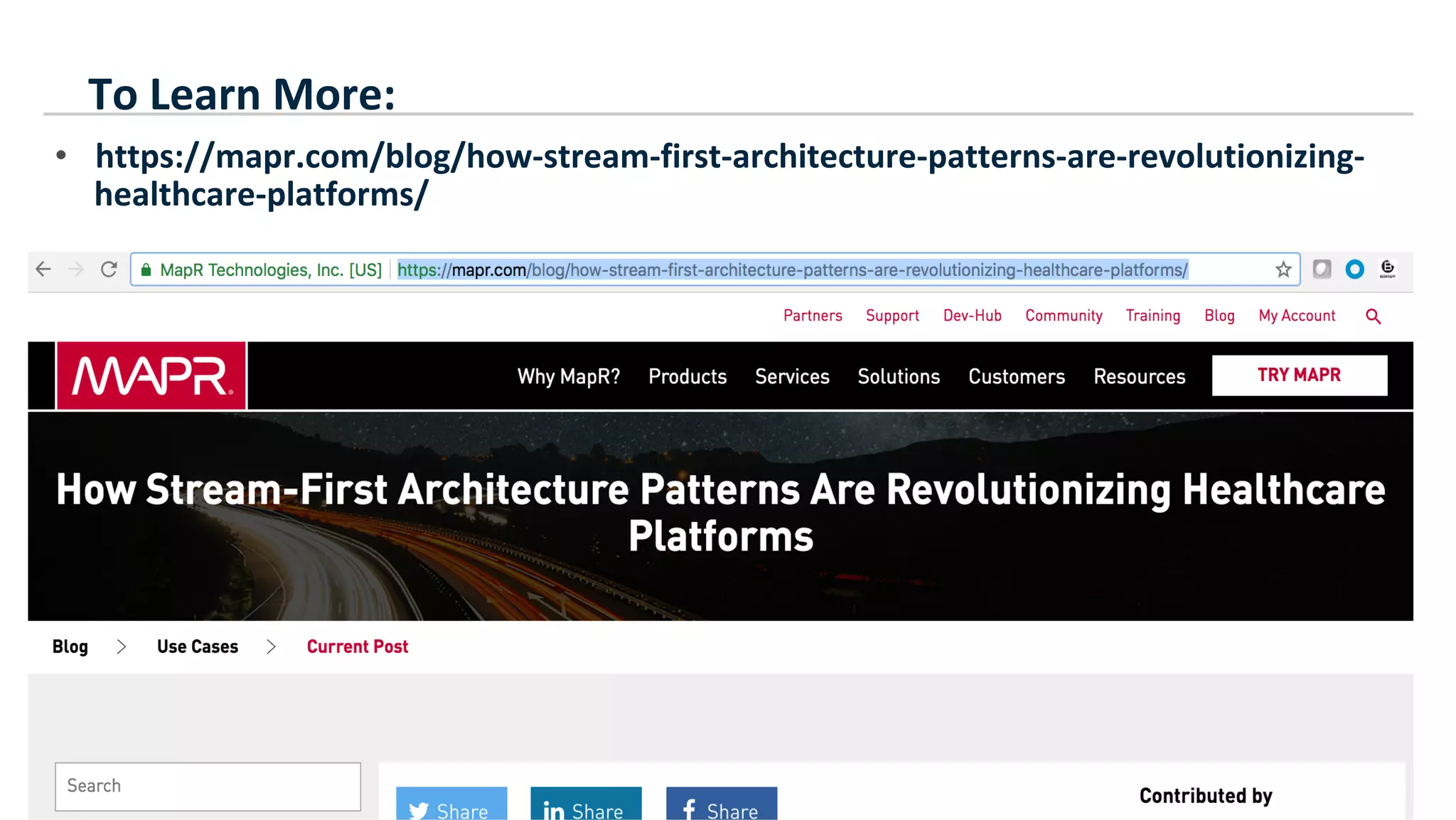Share the post on Facebook
The width and height of the screenshot is (1456, 820).
point(721,804)
